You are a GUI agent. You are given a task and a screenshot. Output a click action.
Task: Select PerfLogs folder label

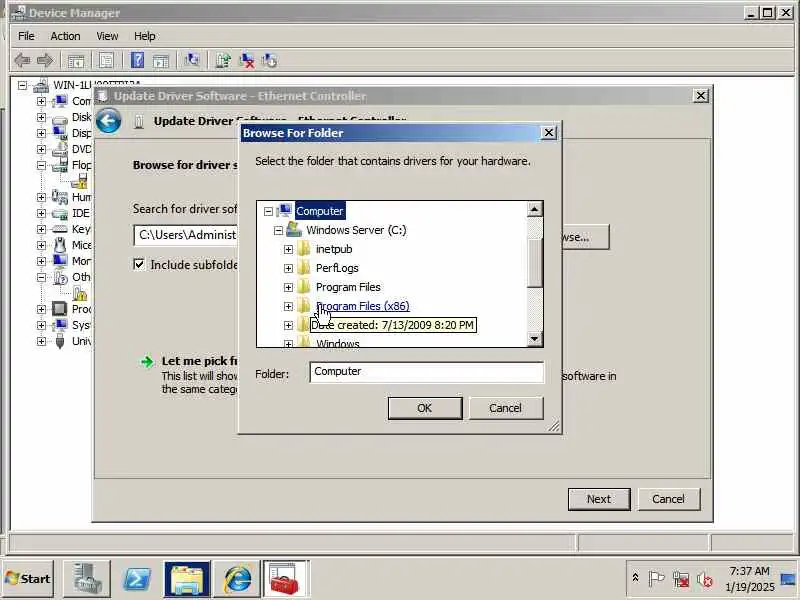click(x=337, y=268)
